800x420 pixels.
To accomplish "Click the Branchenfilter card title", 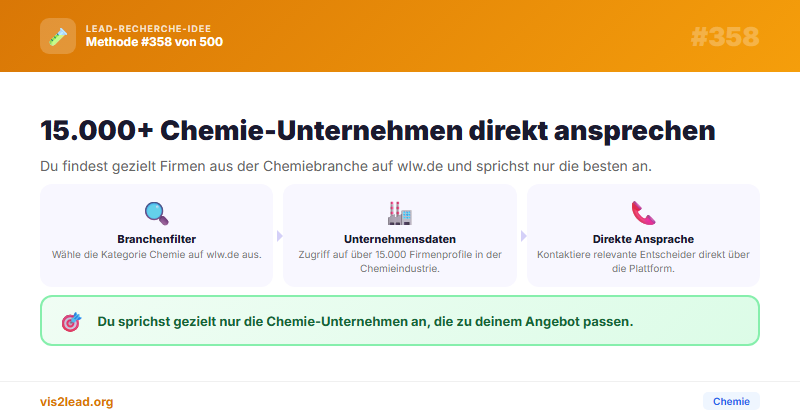I will [157, 239].
